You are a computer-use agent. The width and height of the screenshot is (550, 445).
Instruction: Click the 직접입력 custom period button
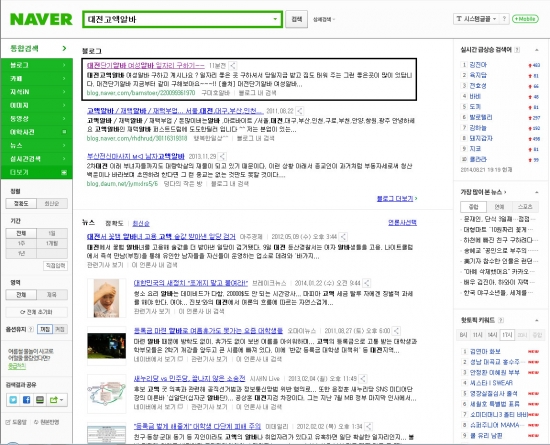coord(55,265)
